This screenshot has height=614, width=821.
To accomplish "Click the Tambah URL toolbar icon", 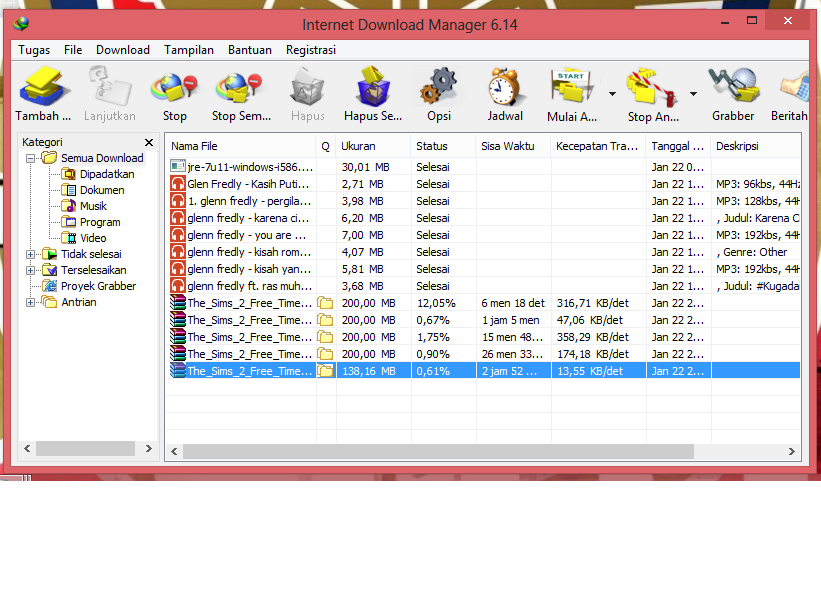I will pos(43,86).
